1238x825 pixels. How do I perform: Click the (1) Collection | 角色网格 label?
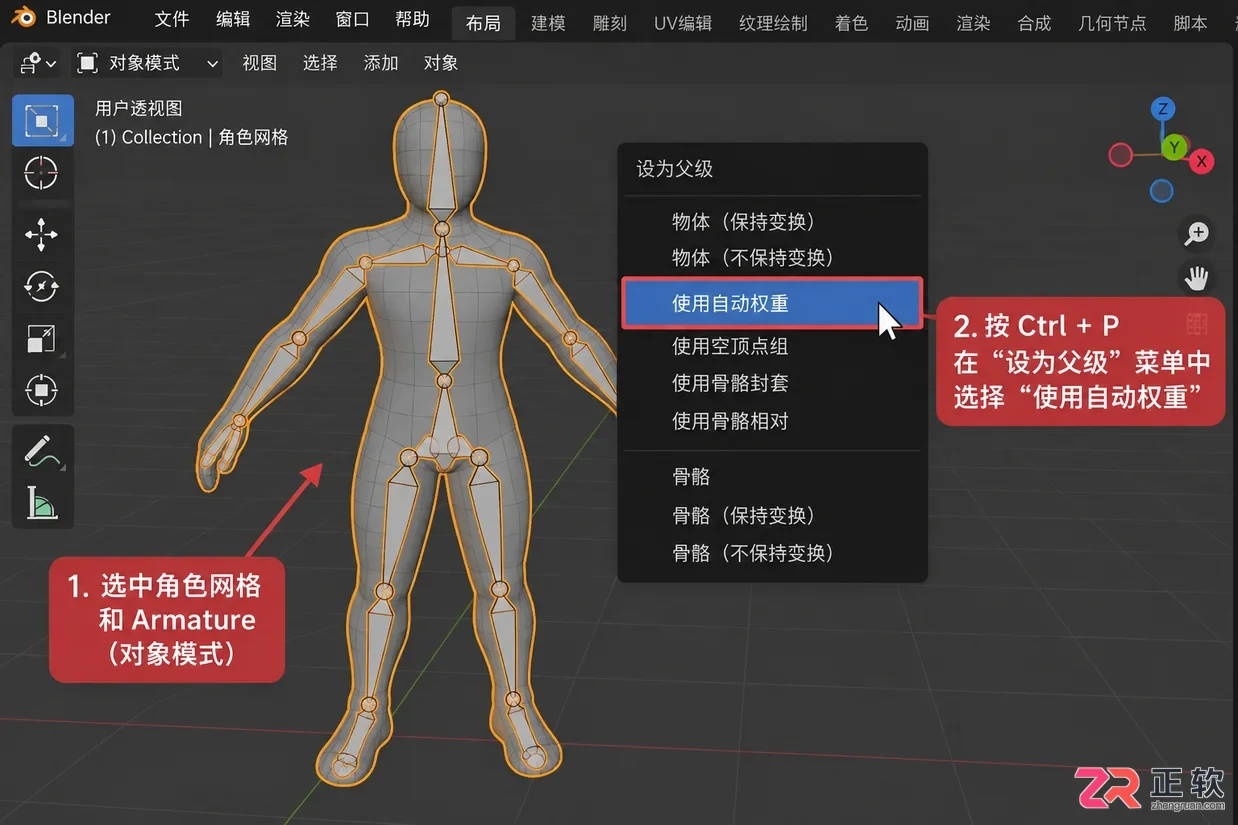tap(192, 137)
